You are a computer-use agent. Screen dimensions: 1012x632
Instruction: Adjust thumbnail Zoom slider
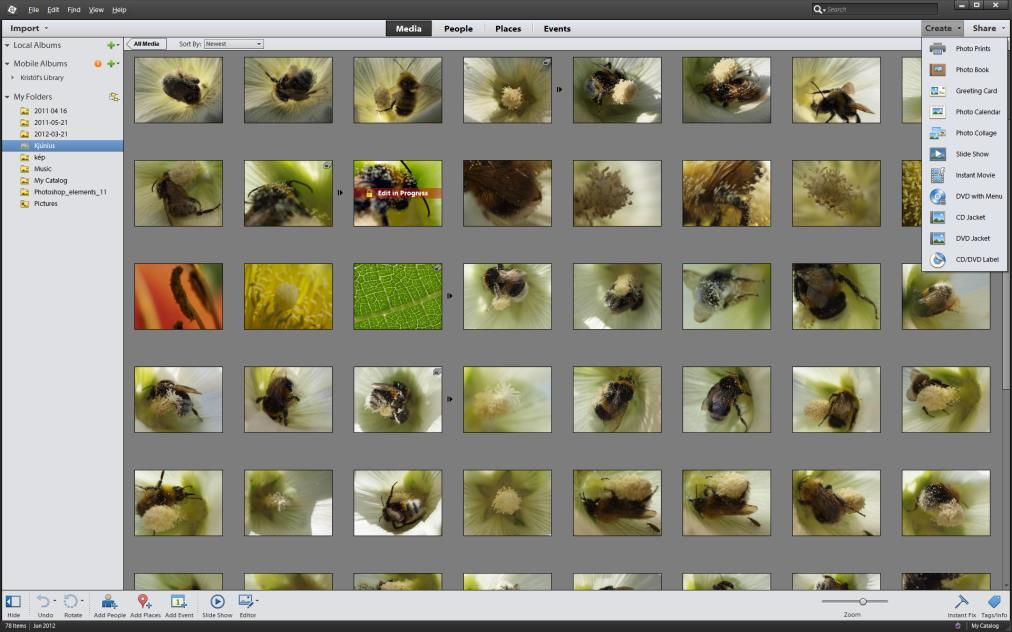(863, 602)
